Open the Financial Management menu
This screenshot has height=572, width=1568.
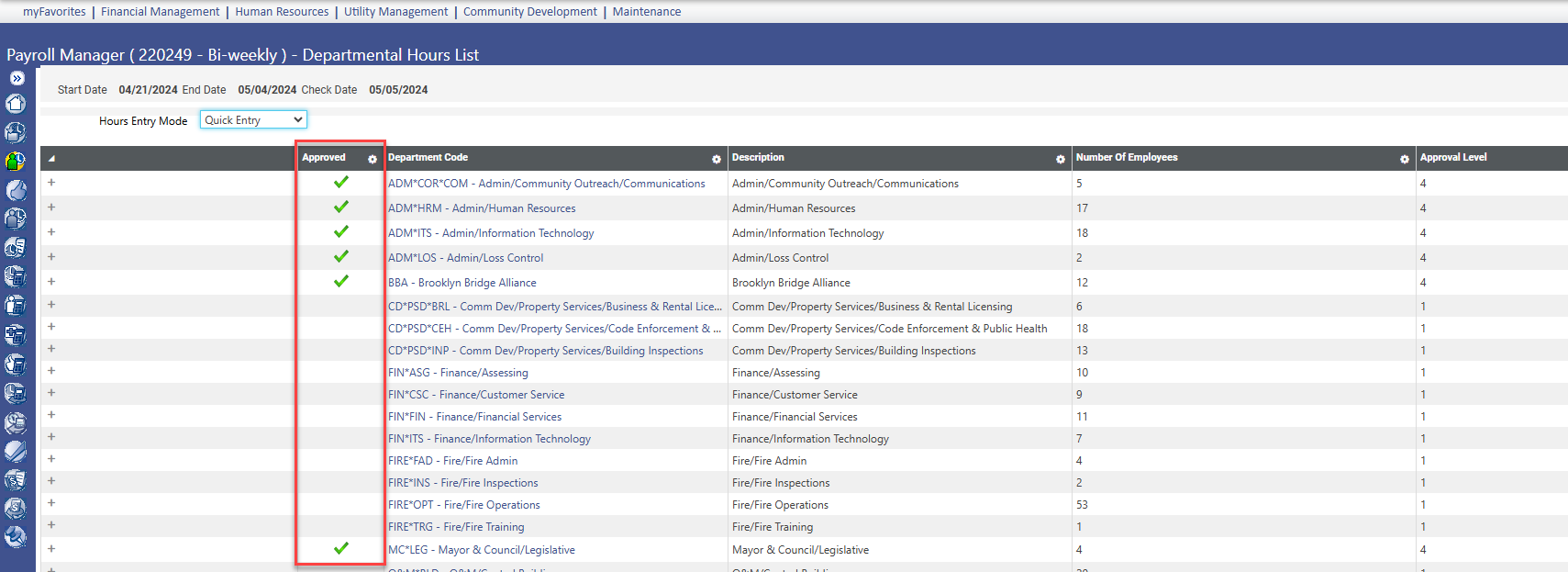(161, 12)
